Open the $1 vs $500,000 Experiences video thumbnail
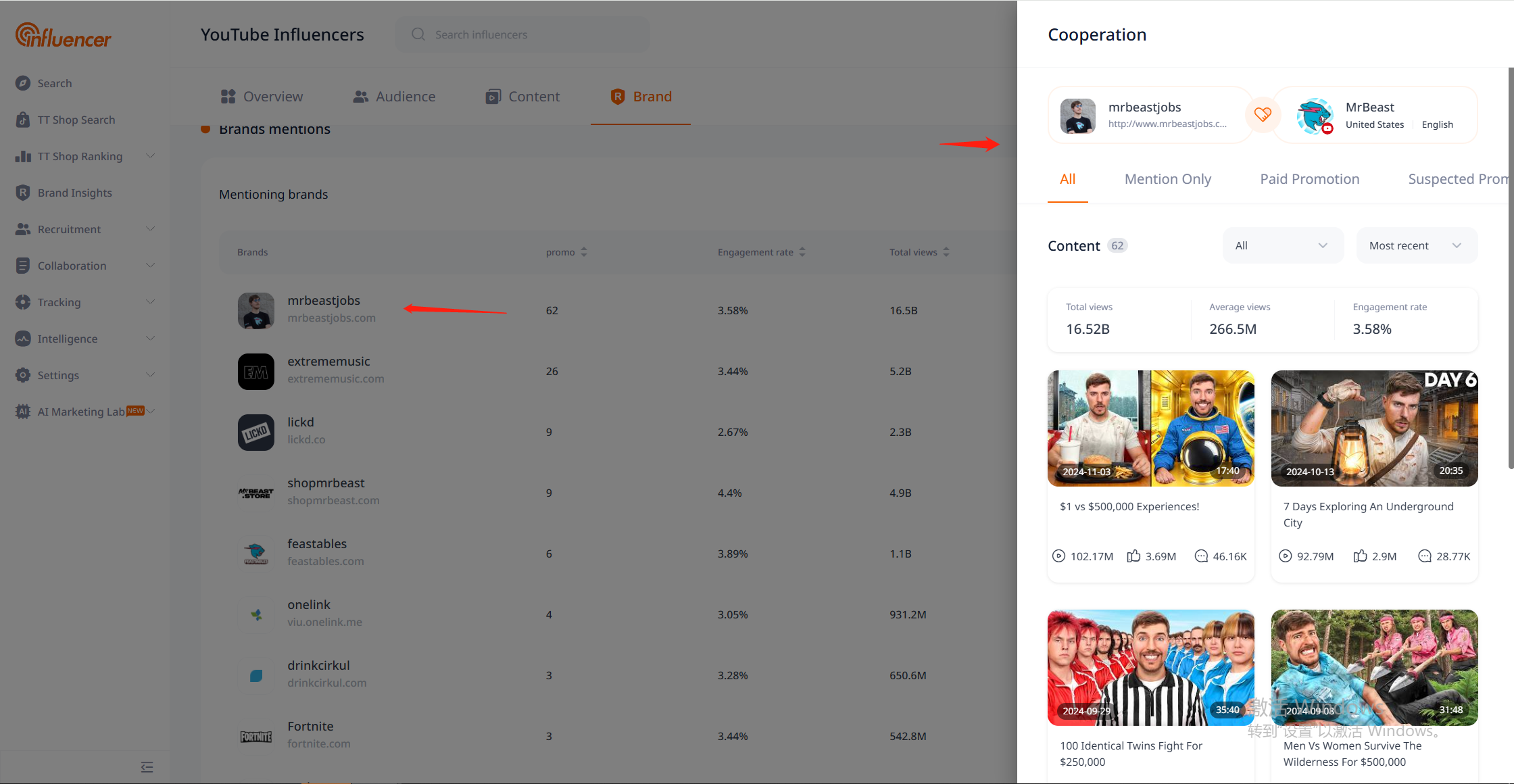Screen dimensions: 1514x784 1150,428
